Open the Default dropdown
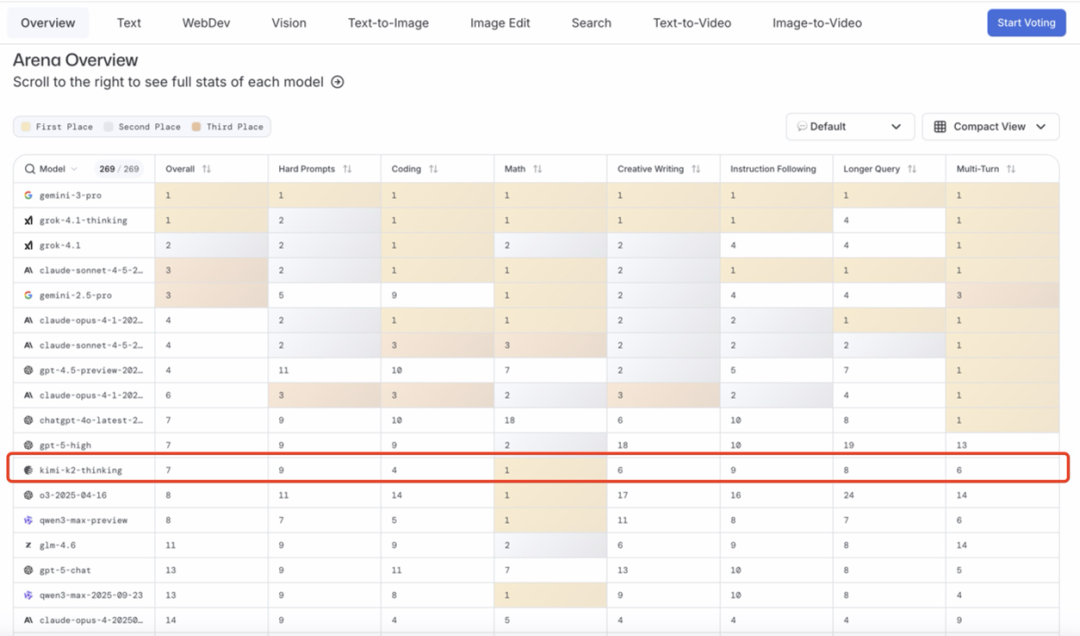Screen dimensions: 1080x636 850,127
